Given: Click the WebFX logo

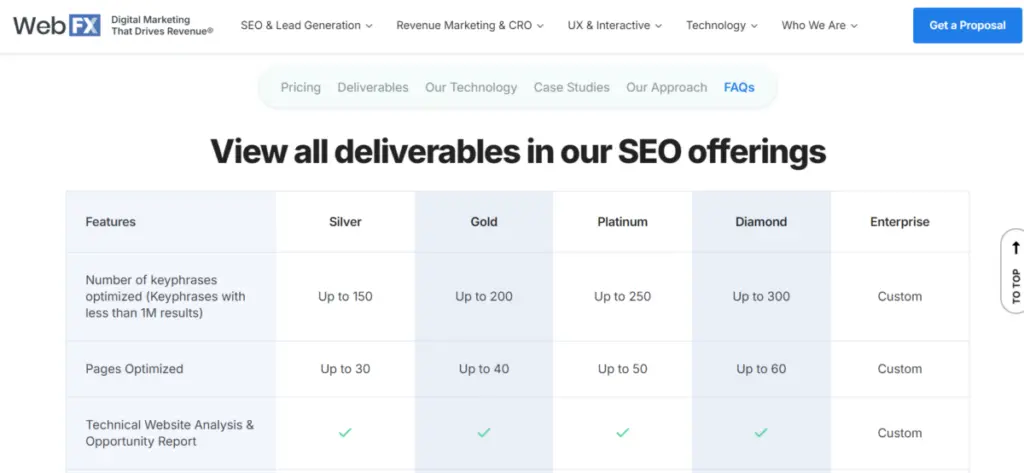Looking at the screenshot, I should pyautogui.click(x=57, y=25).
